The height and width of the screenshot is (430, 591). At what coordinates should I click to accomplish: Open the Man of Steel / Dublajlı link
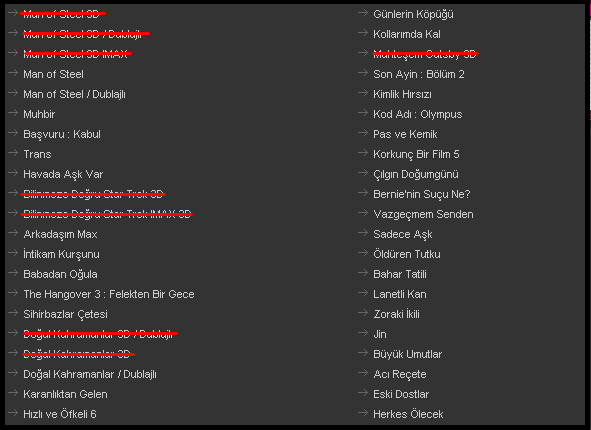[x=74, y=94]
